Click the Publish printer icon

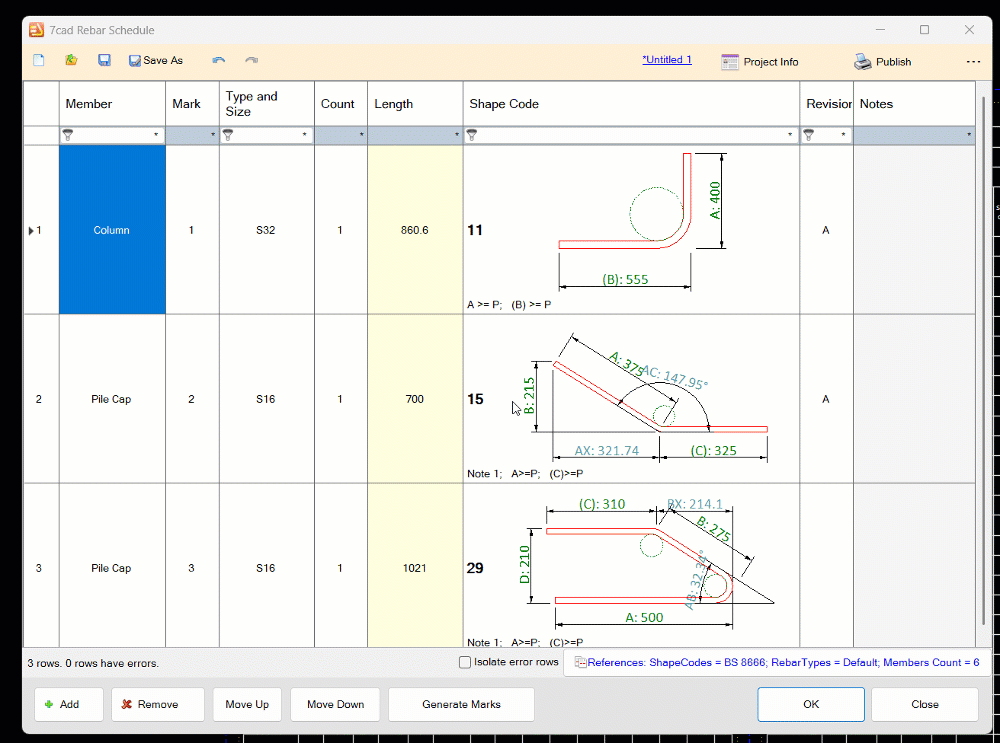click(862, 61)
